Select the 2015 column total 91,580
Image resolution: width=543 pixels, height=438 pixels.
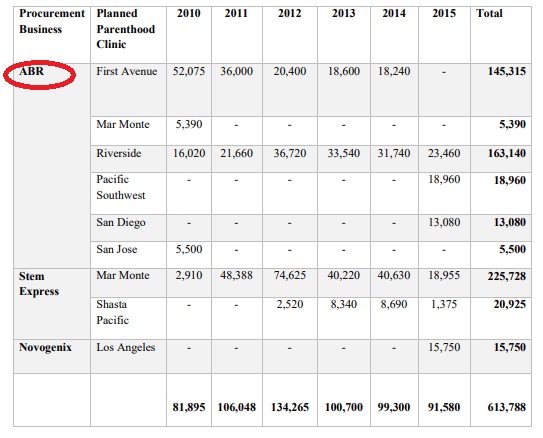point(444,407)
